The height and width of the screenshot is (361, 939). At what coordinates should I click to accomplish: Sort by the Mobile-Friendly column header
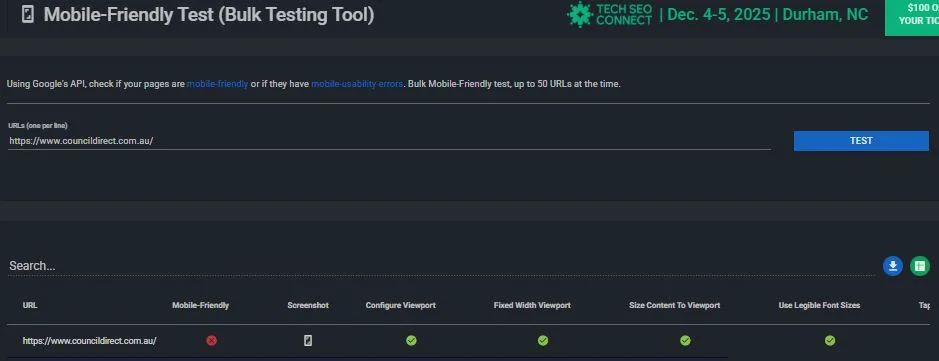point(201,305)
